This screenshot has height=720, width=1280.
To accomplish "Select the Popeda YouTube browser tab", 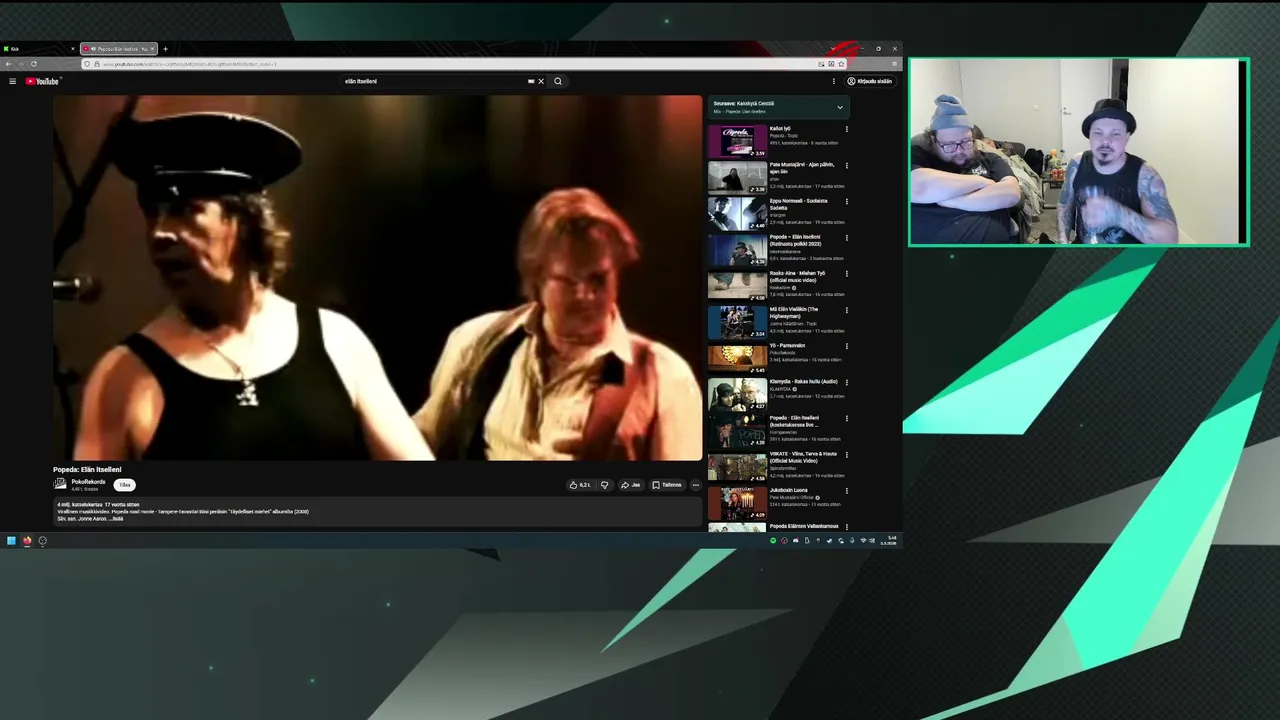I will click(118, 48).
